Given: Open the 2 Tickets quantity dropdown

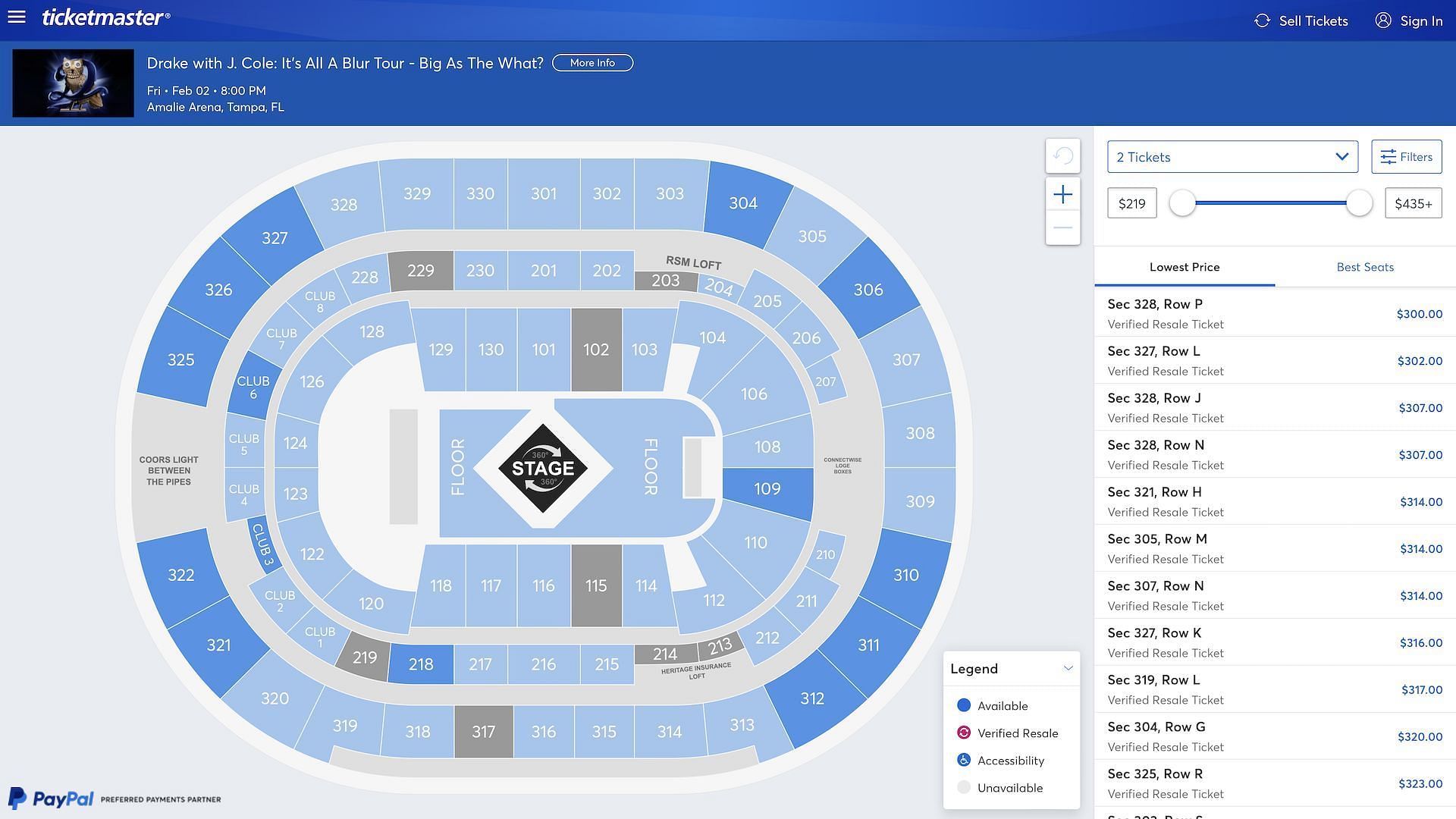Looking at the screenshot, I should 1233,156.
